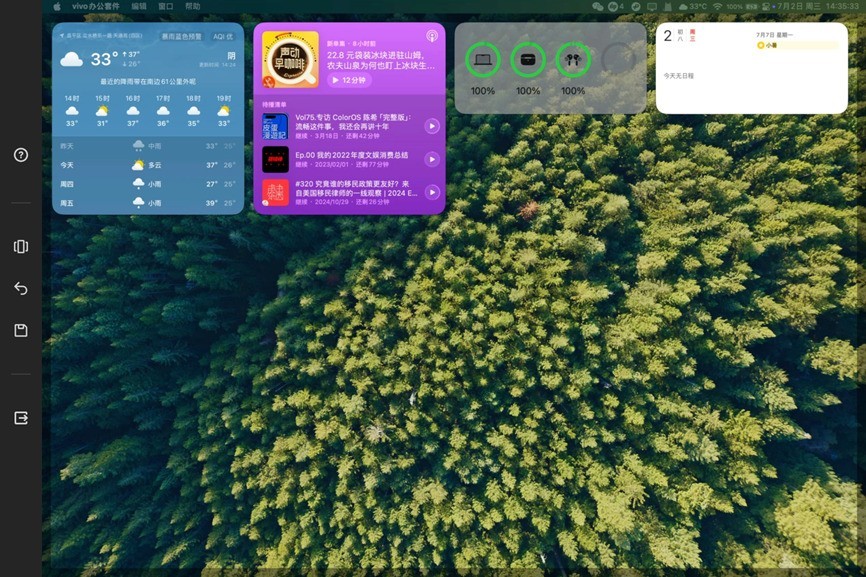Screen dimensions: 866x577
Task: Click the laptop's green 100% battery progress ring
Action: [x=482, y=58]
